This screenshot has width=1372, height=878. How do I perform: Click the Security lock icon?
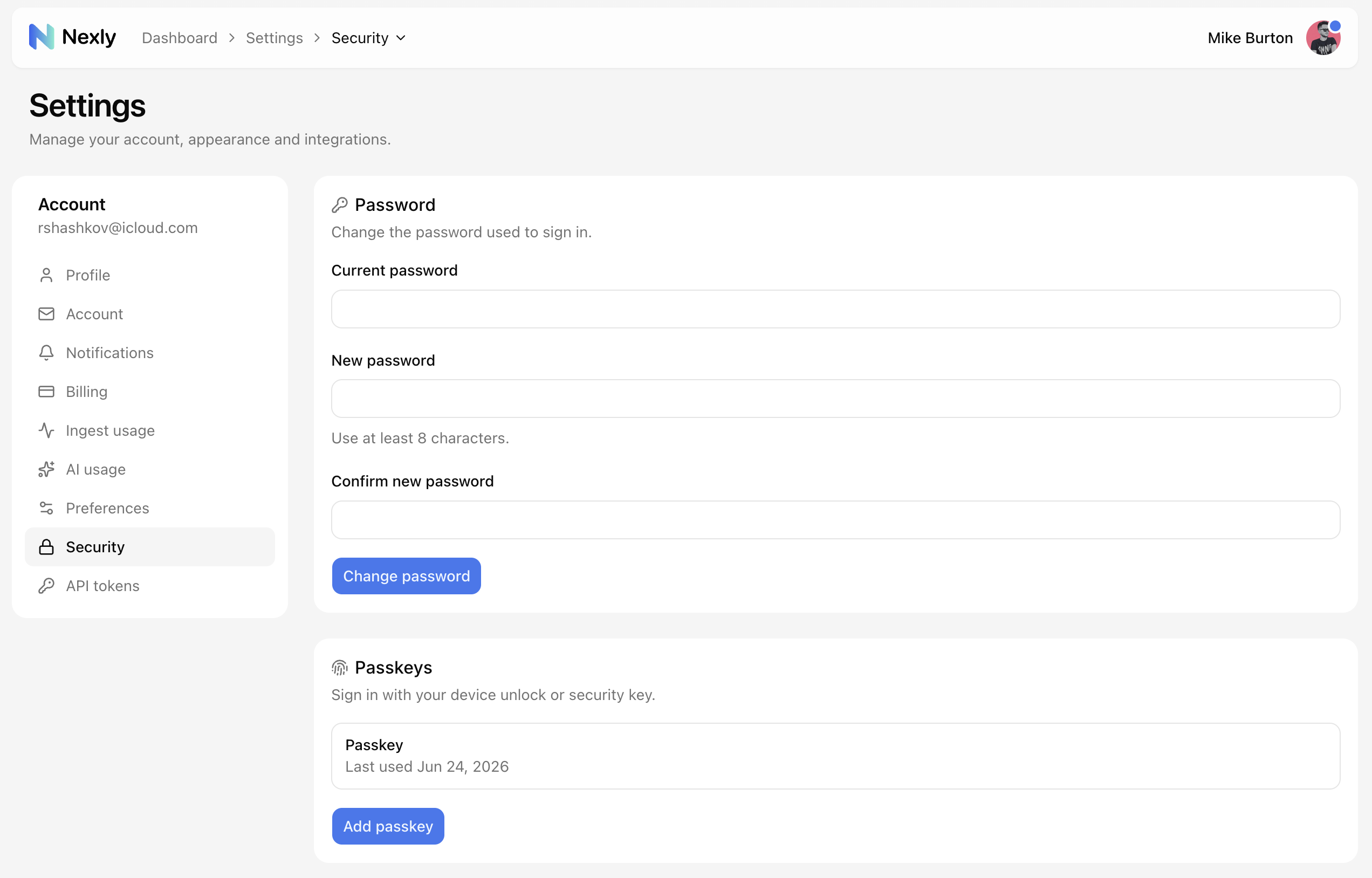coord(46,547)
